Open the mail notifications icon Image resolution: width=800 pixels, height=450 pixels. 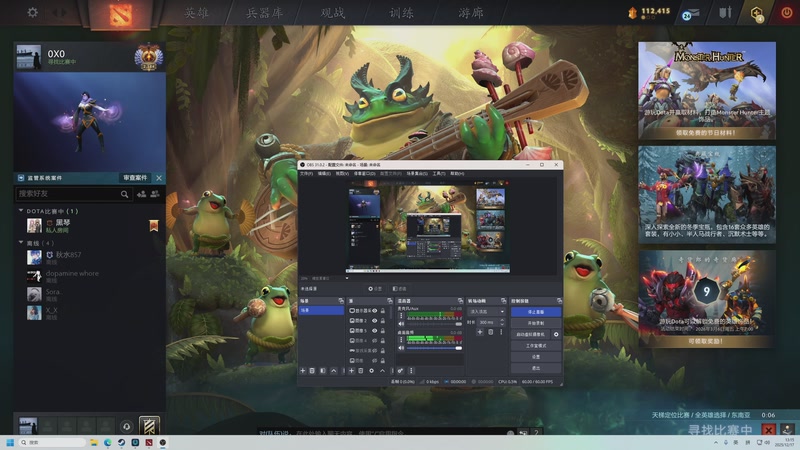691,14
